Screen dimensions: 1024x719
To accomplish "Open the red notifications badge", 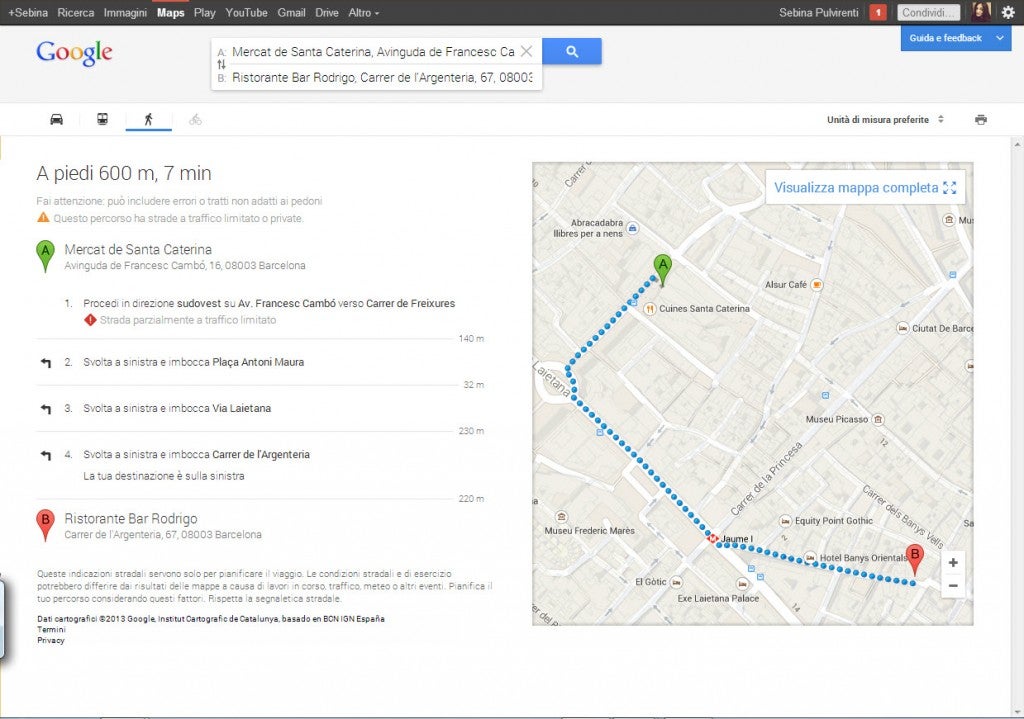I will point(878,12).
